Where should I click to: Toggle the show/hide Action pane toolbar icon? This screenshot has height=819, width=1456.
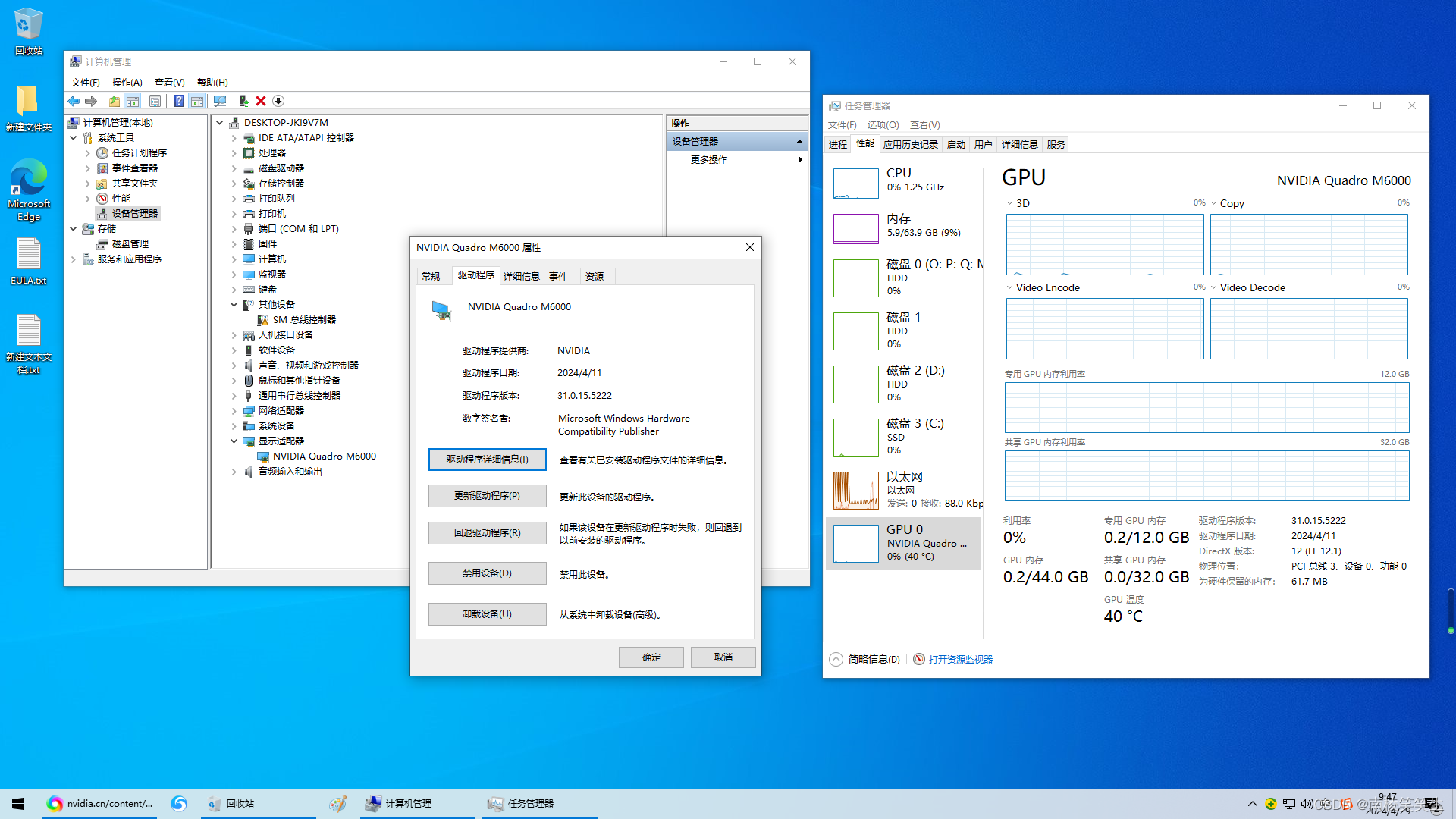point(197,101)
